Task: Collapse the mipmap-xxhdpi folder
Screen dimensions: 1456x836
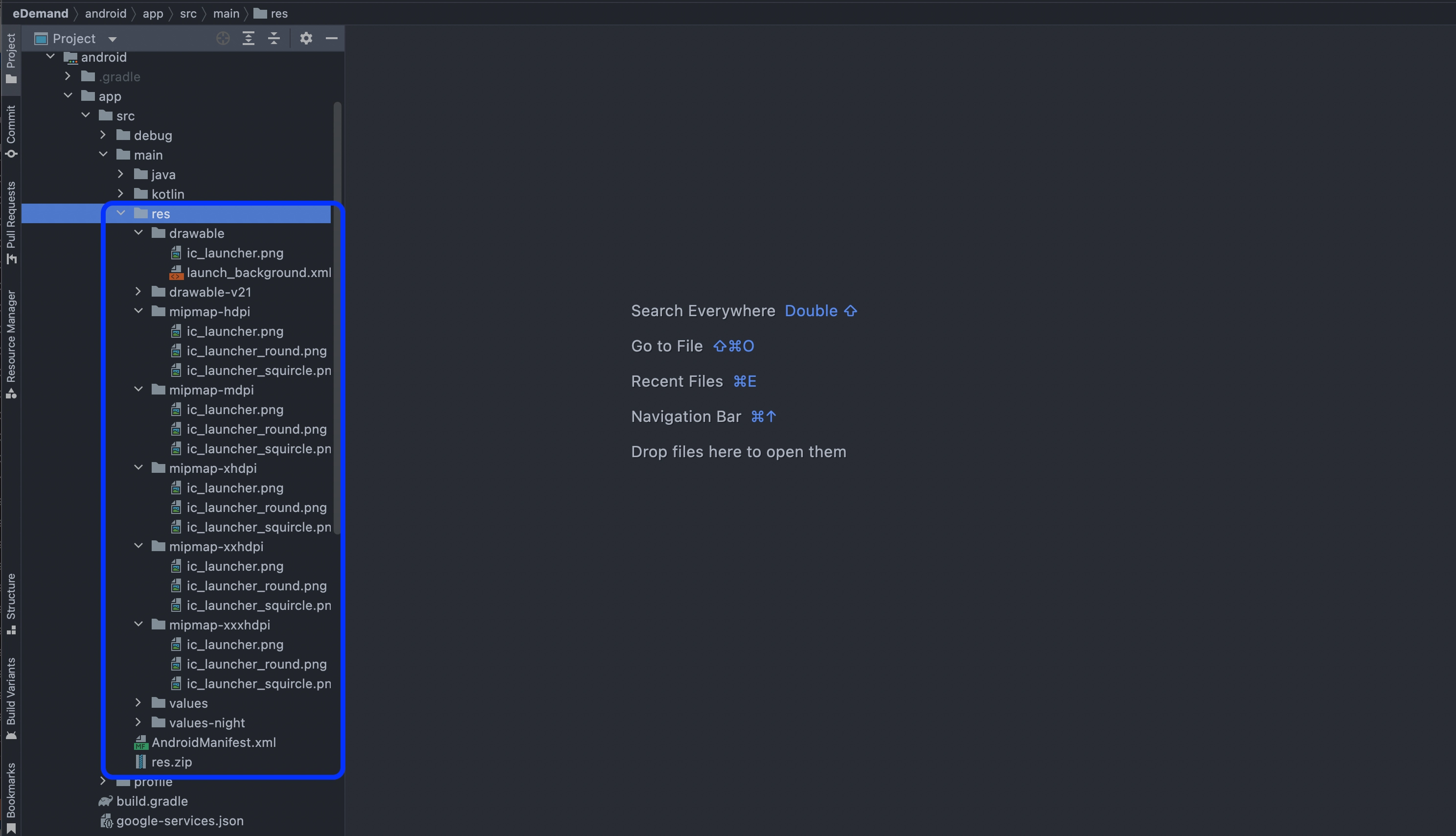Action: (x=138, y=546)
